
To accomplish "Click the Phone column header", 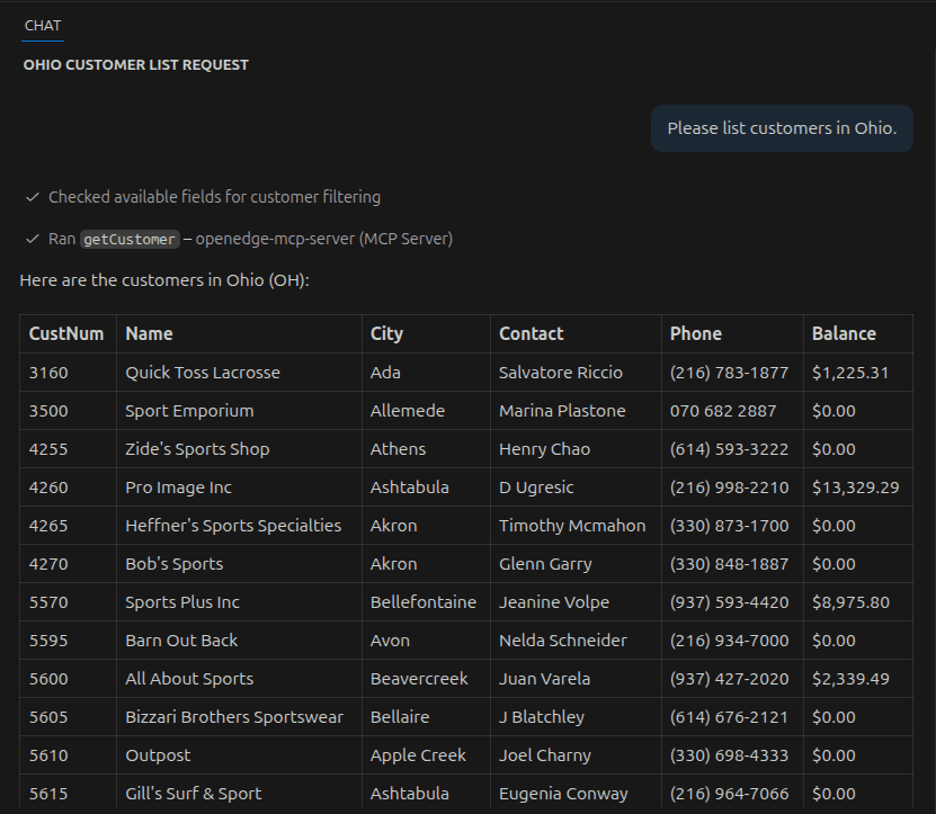I will click(695, 334).
